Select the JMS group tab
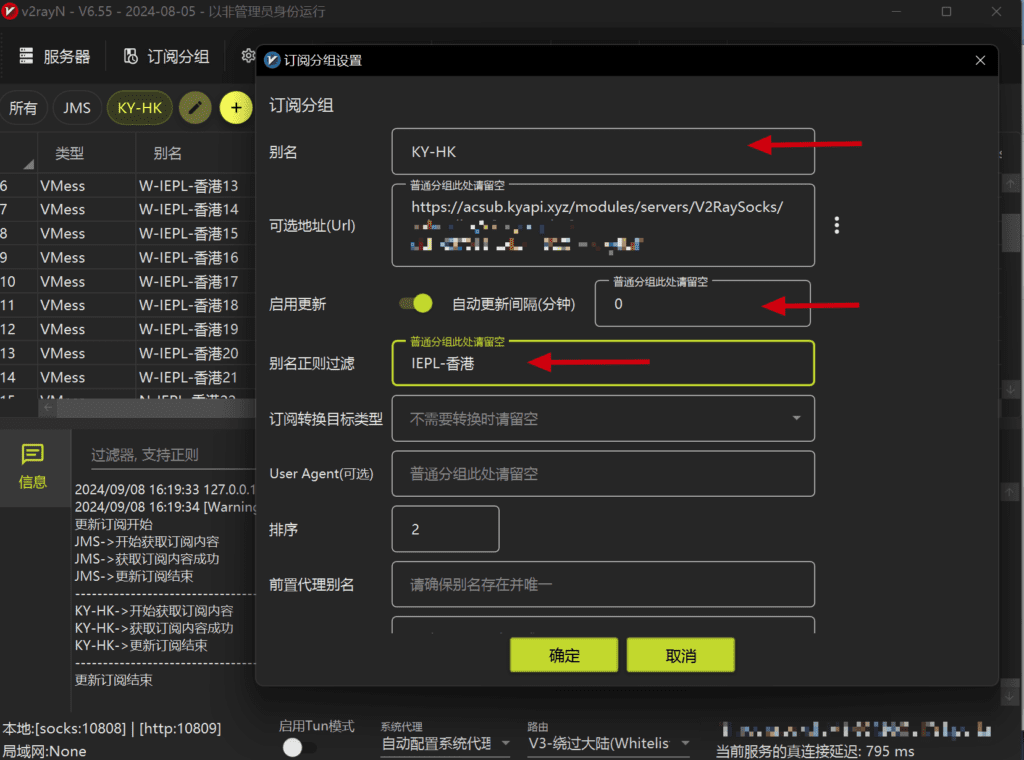Screen dimensions: 1024x760 pos(76,108)
